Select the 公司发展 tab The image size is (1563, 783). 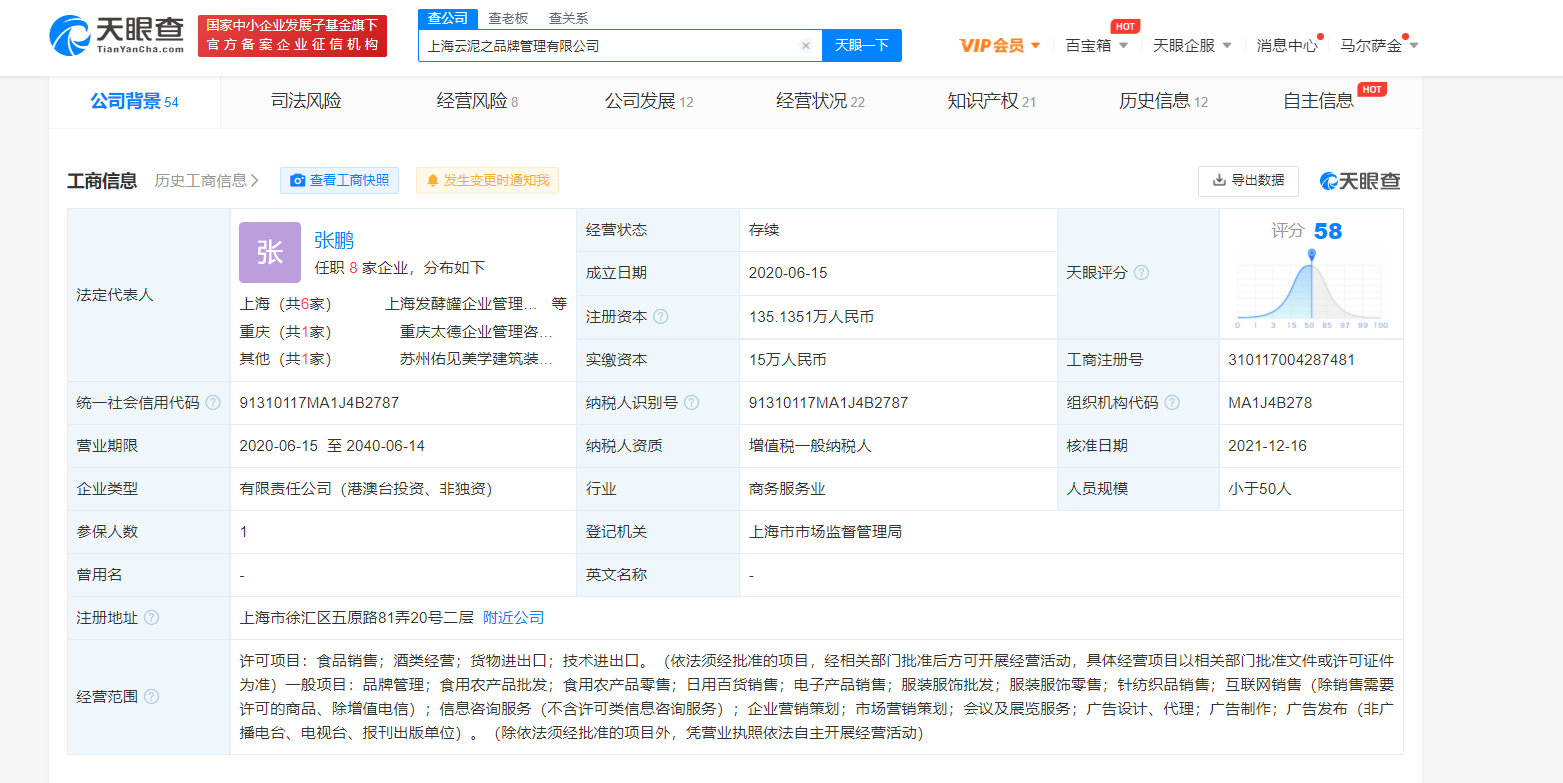649,101
